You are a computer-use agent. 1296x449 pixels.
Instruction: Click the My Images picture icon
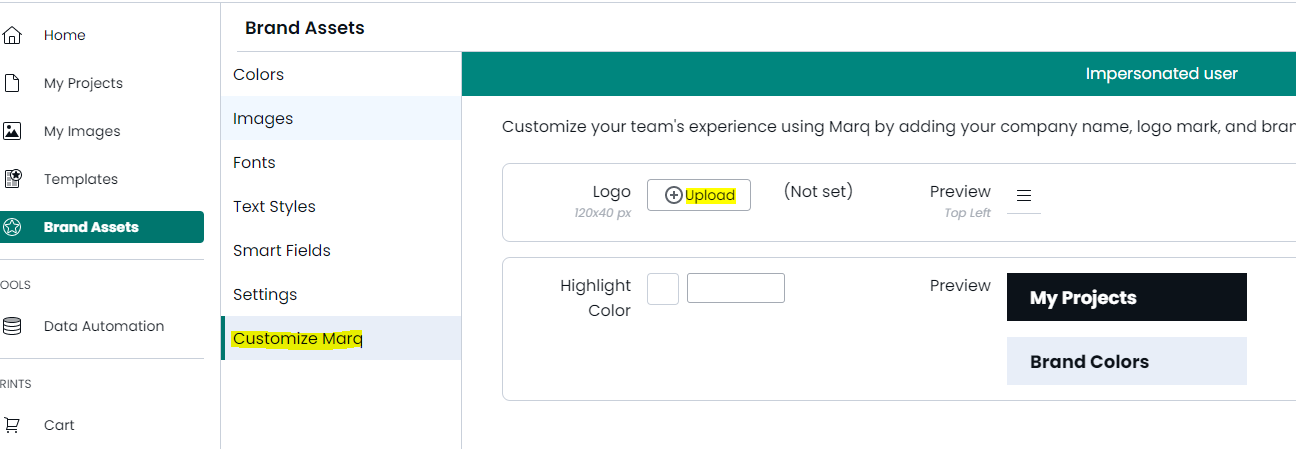(12, 131)
